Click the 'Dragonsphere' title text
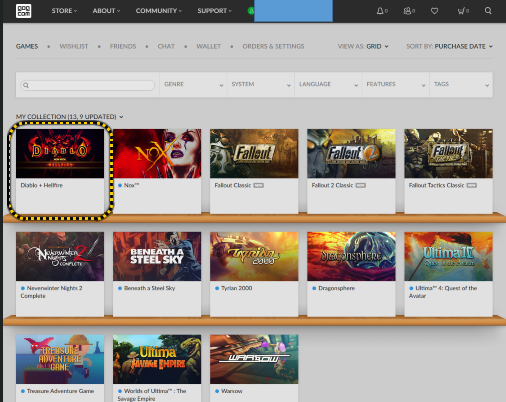The height and width of the screenshot is (402, 506). 336,288
